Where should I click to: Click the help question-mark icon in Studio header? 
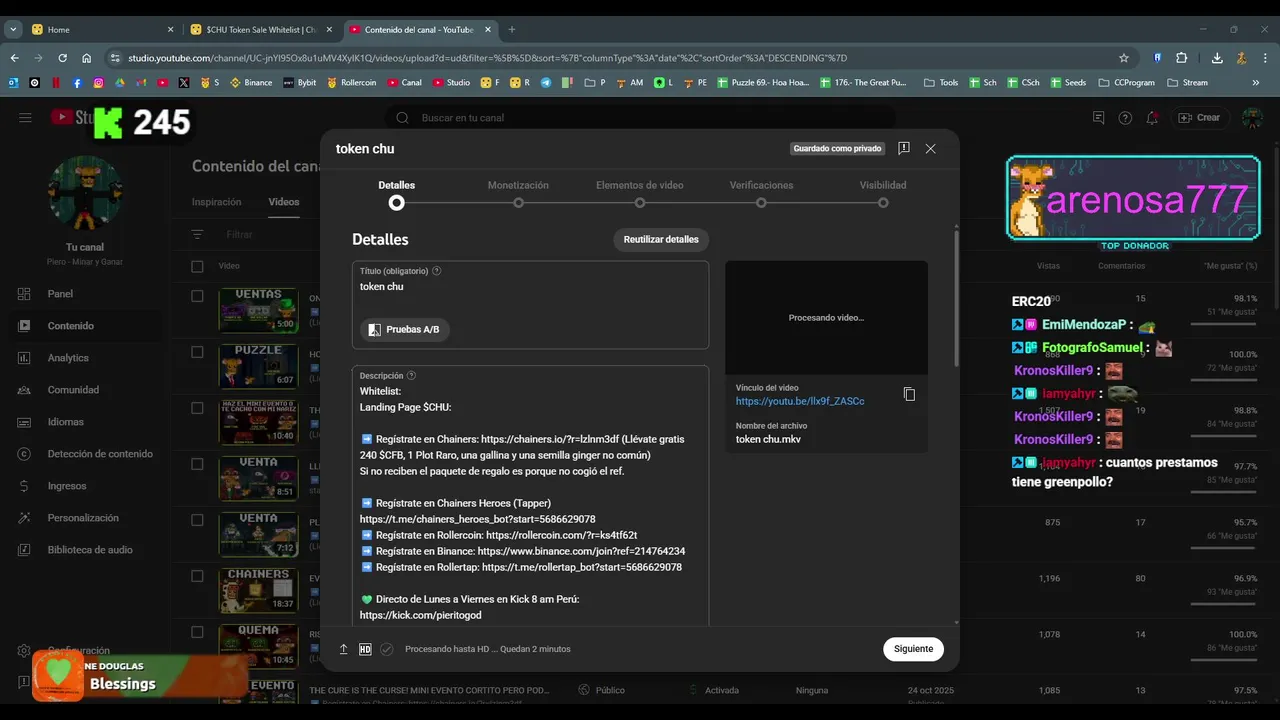click(1125, 118)
